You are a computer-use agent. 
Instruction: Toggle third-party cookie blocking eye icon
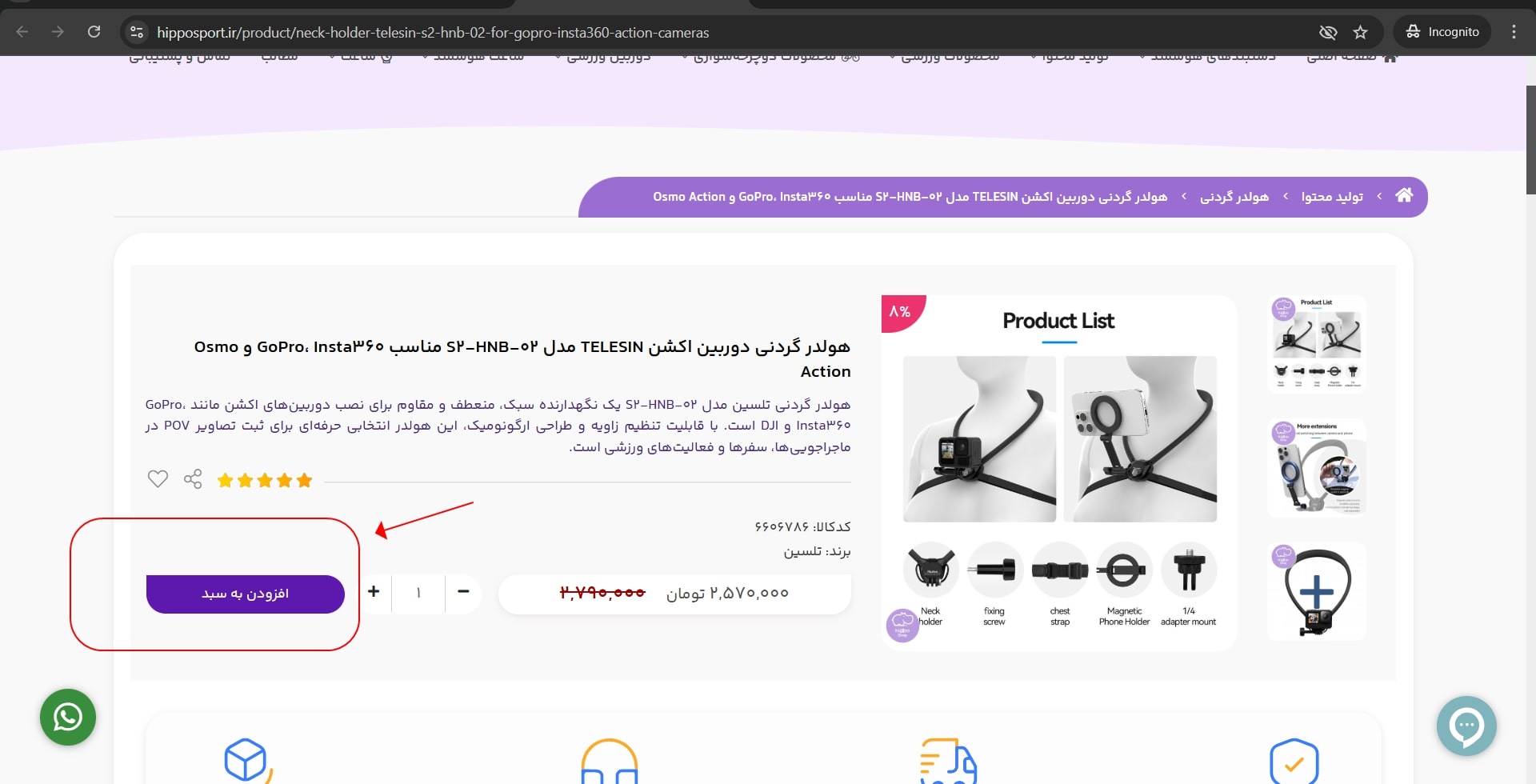pyautogui.click(x=1328, y=32)
